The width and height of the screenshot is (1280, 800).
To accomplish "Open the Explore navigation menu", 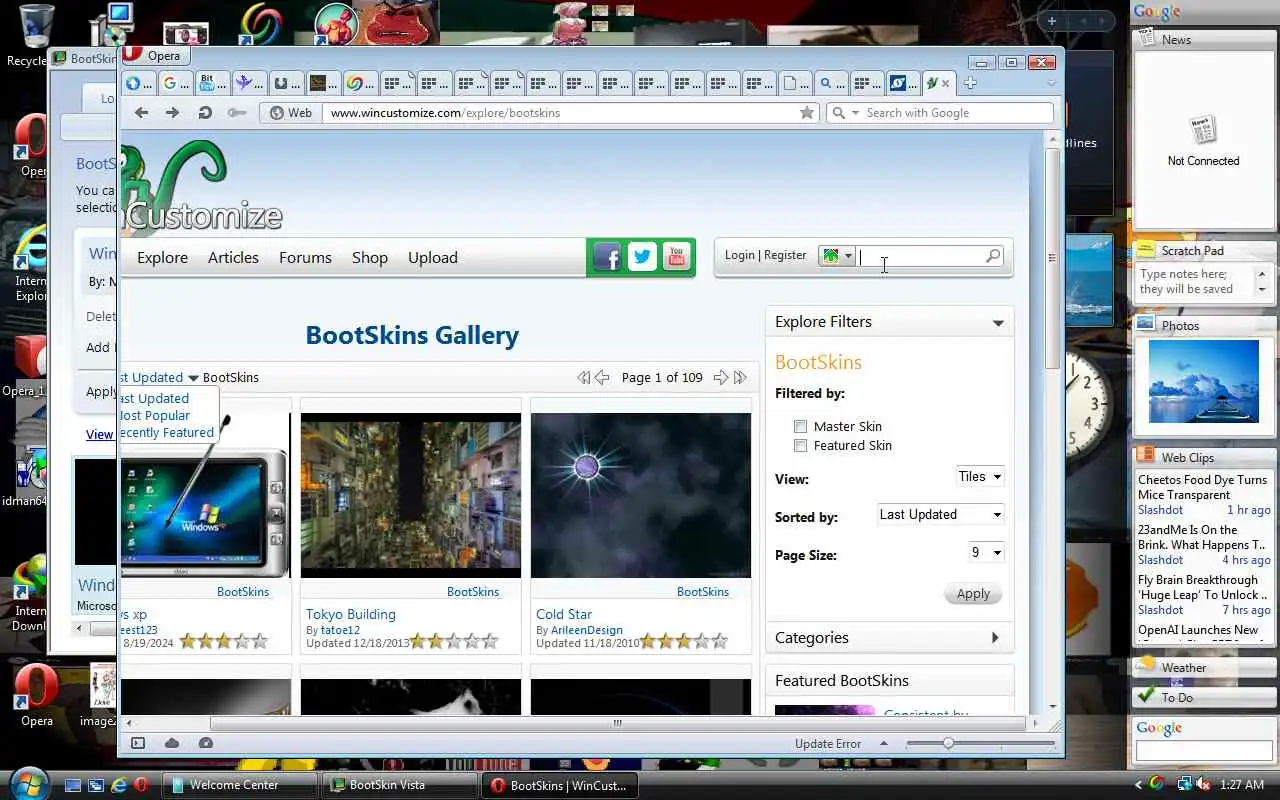I will point(162,258).
